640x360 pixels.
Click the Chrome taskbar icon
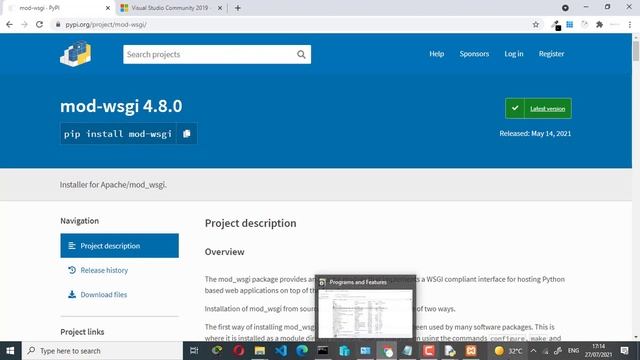[387, 351]
